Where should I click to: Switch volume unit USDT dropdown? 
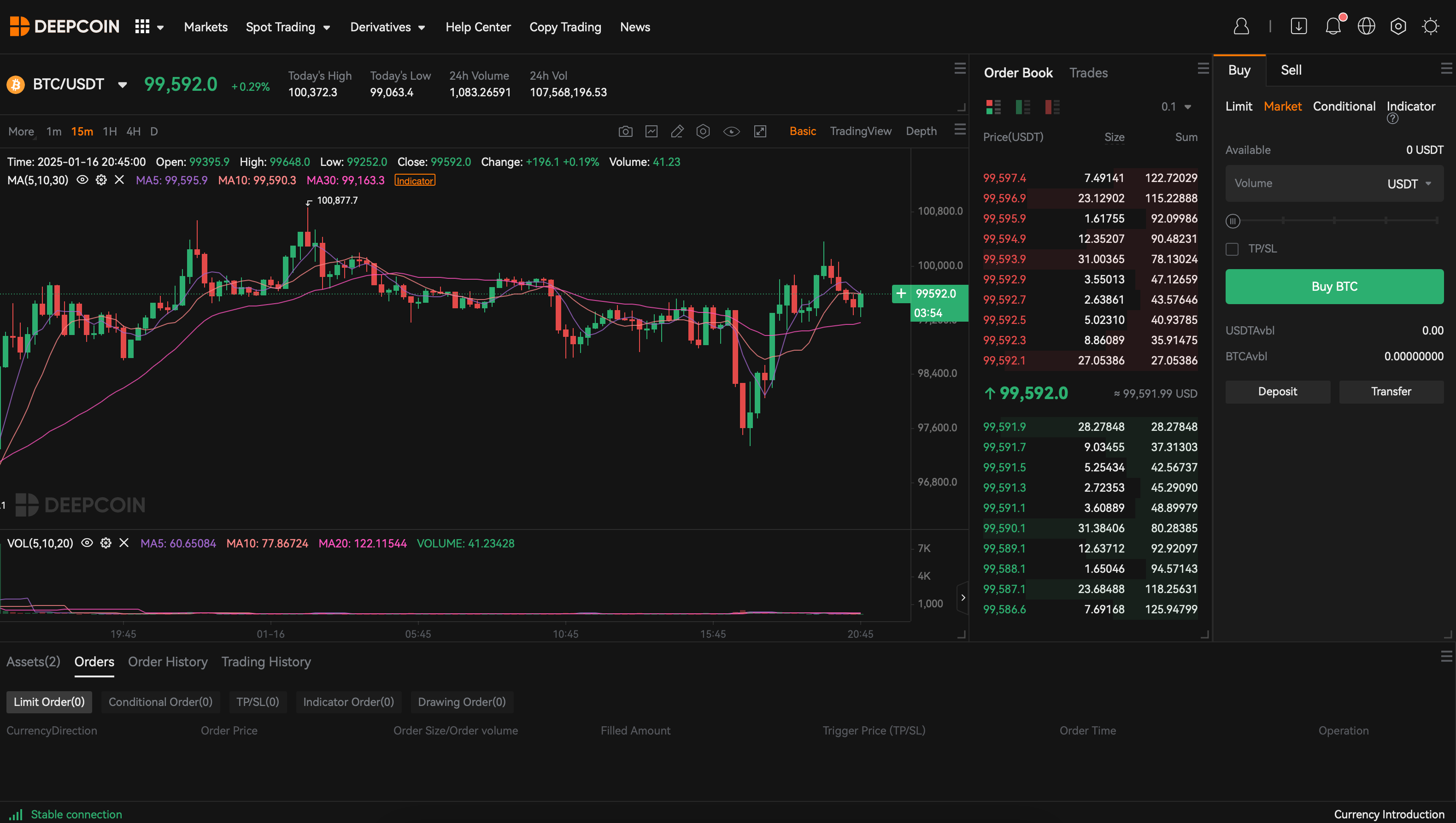(x=1409, y=184)
